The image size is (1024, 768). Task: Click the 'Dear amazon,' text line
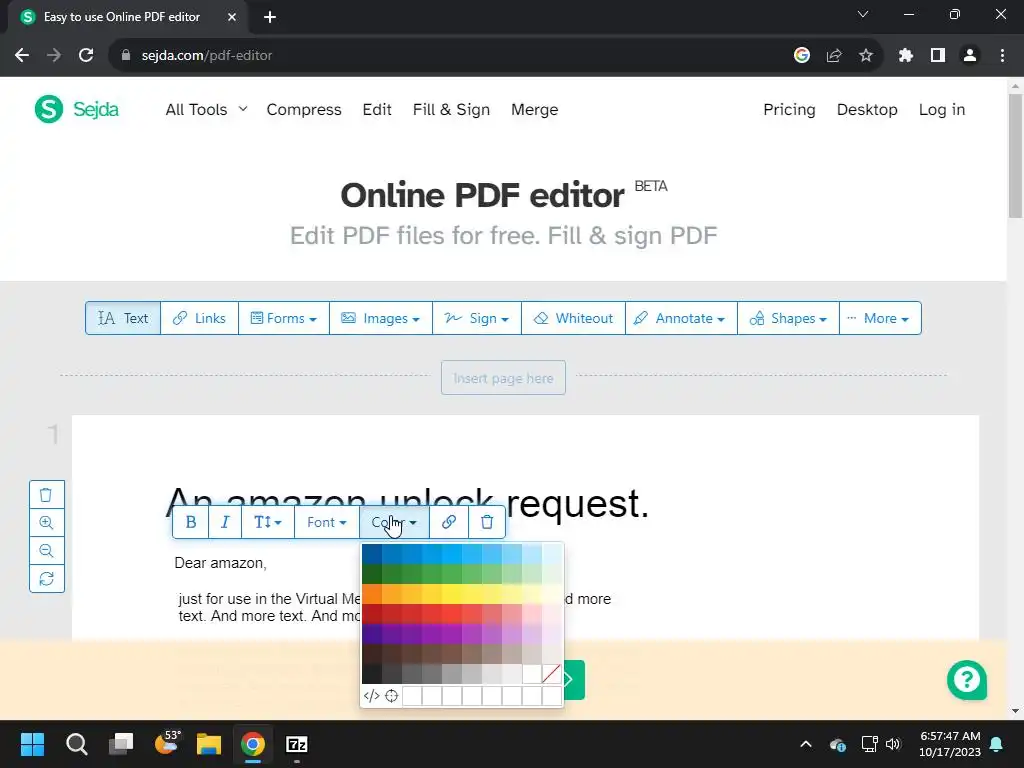[220, 563]
